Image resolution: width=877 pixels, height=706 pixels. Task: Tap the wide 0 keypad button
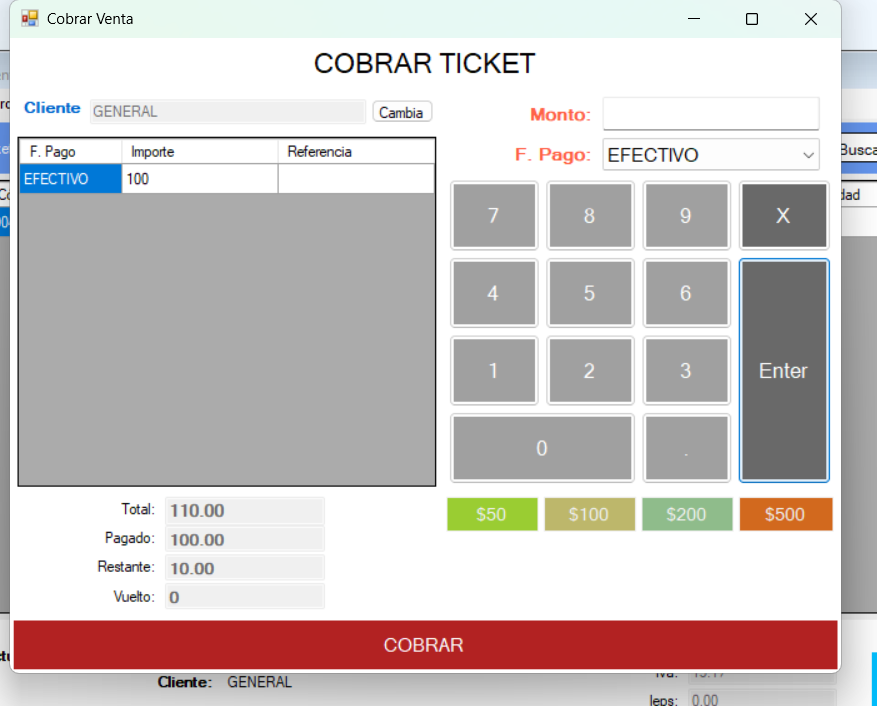click(542, 448)
